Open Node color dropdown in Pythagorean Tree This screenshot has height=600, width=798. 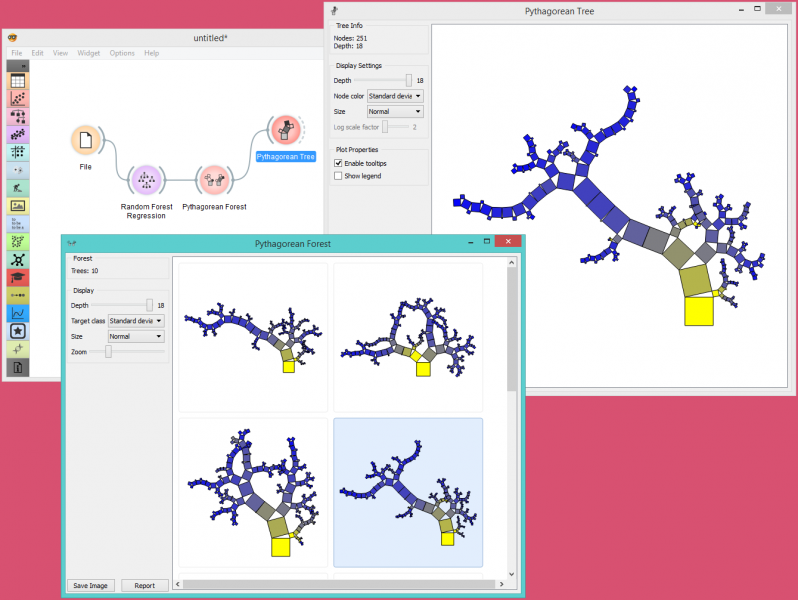click(395, 96)
